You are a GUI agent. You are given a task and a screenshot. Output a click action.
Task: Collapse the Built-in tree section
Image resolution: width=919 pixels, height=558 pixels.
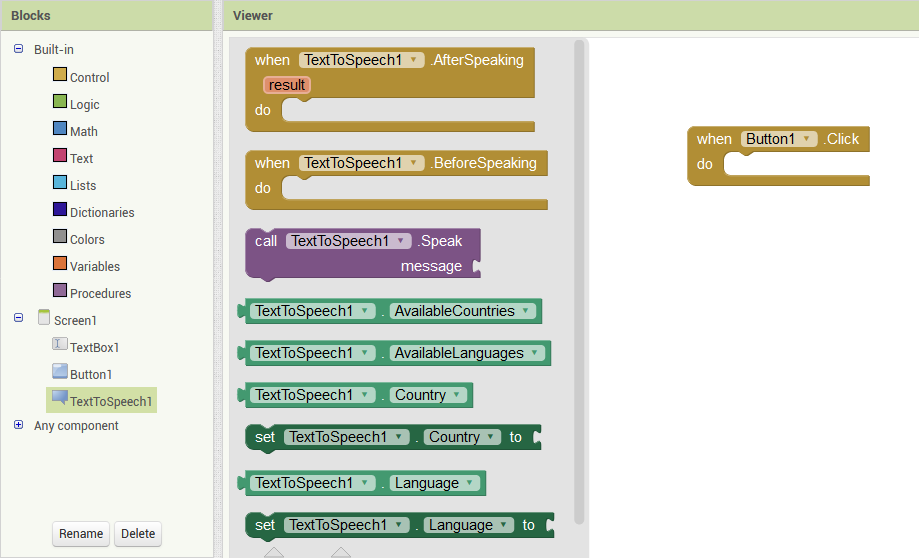tap(19, 48)
